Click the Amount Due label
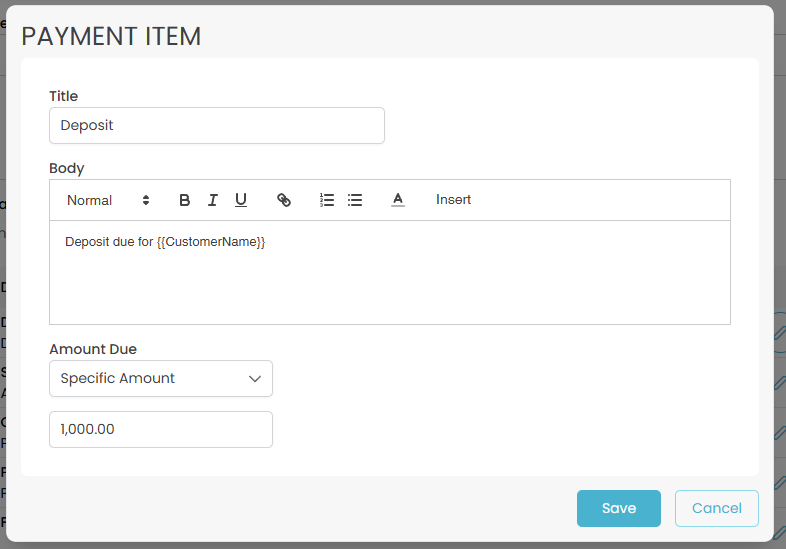 click(x=93, y=349)
